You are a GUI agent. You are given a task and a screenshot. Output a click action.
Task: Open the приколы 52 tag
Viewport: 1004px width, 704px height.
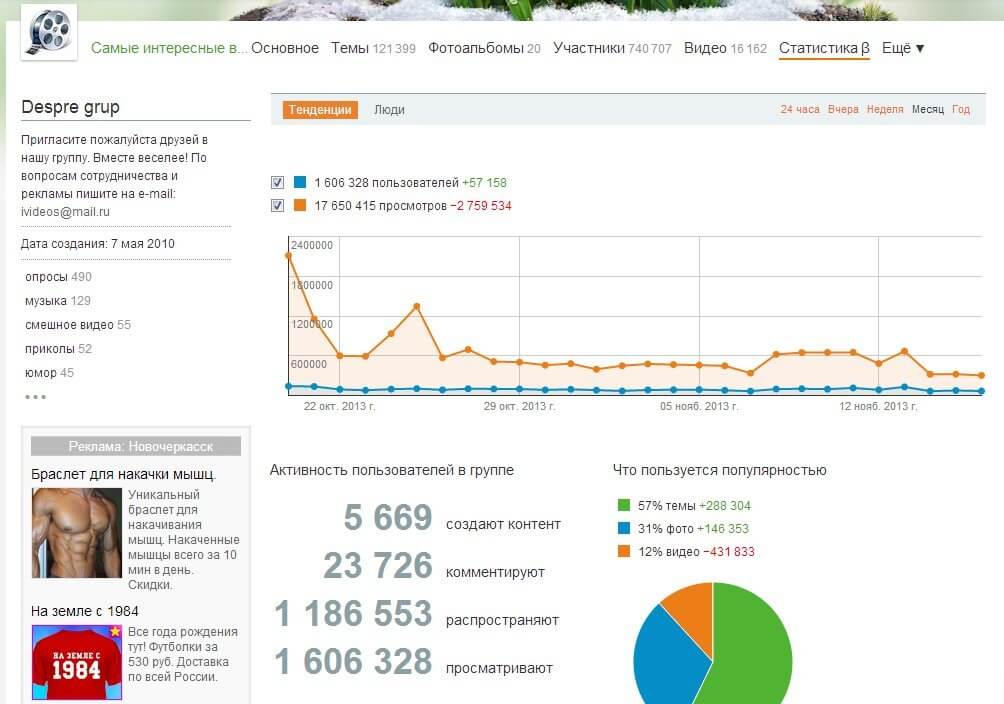58,348
